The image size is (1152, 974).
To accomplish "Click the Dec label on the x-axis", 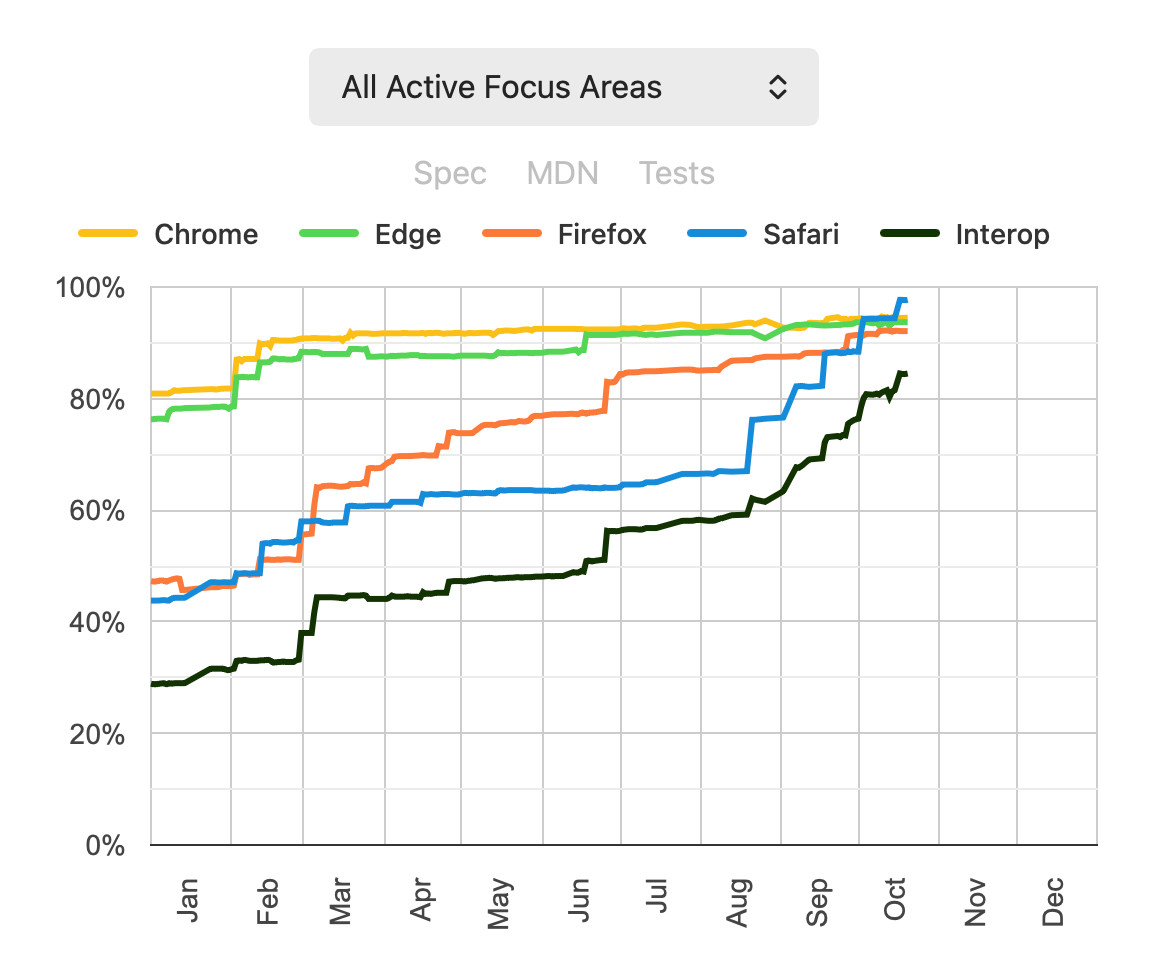I will pyautogui.click(x=1052, y=901).
